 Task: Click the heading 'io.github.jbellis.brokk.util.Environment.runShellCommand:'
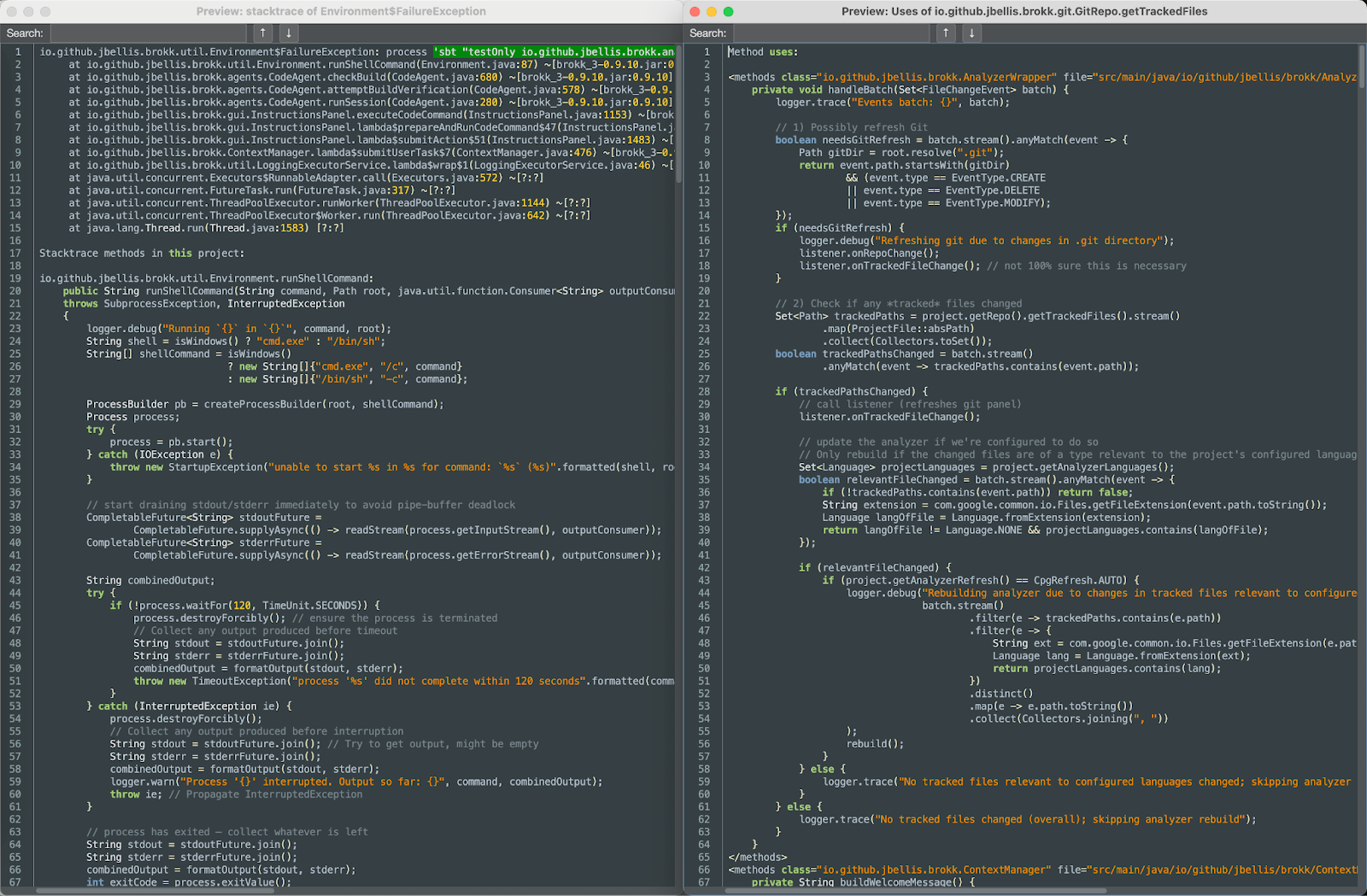[206, 278]
